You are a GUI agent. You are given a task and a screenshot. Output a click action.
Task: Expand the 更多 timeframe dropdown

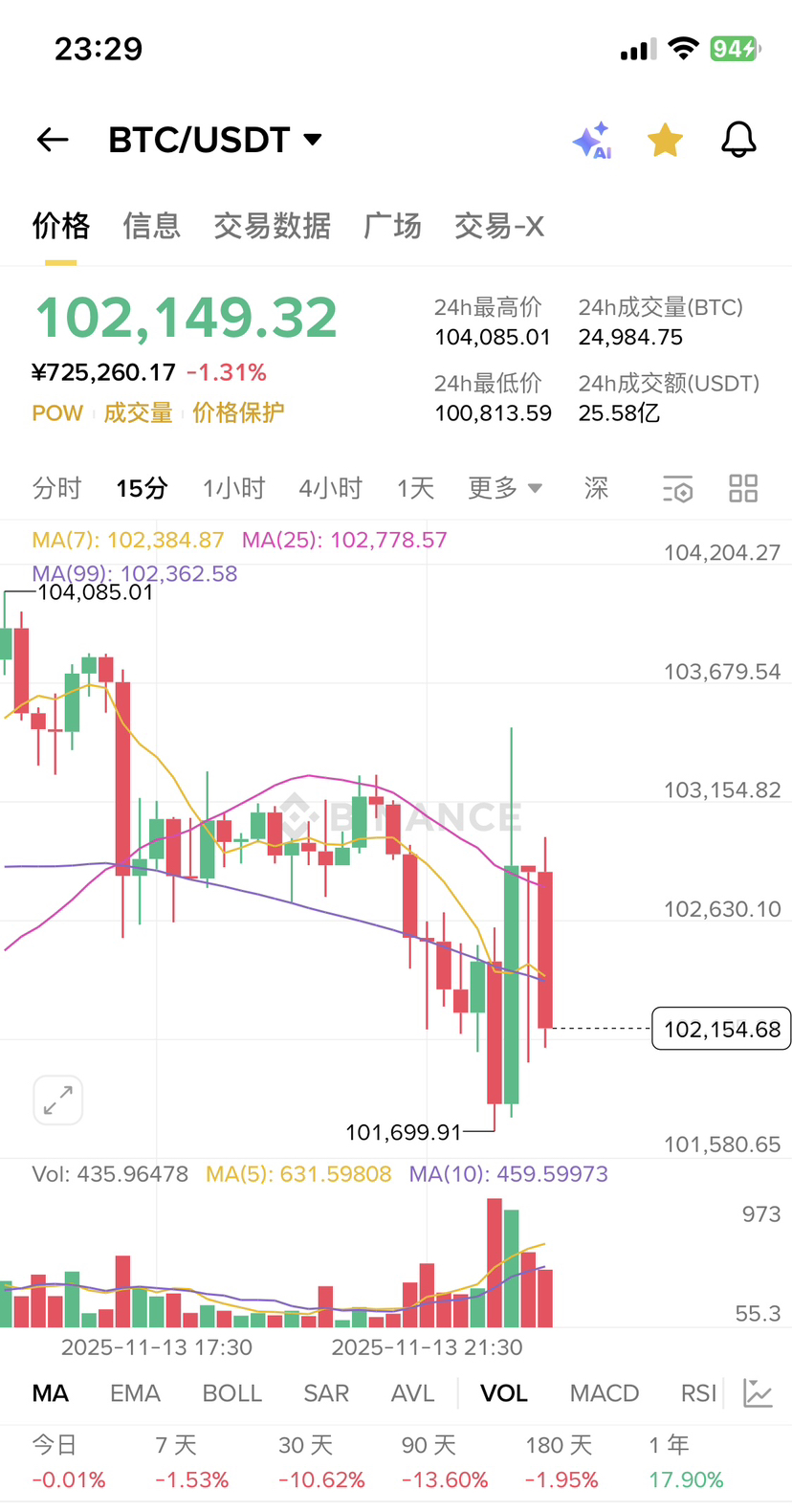[505, 488]
